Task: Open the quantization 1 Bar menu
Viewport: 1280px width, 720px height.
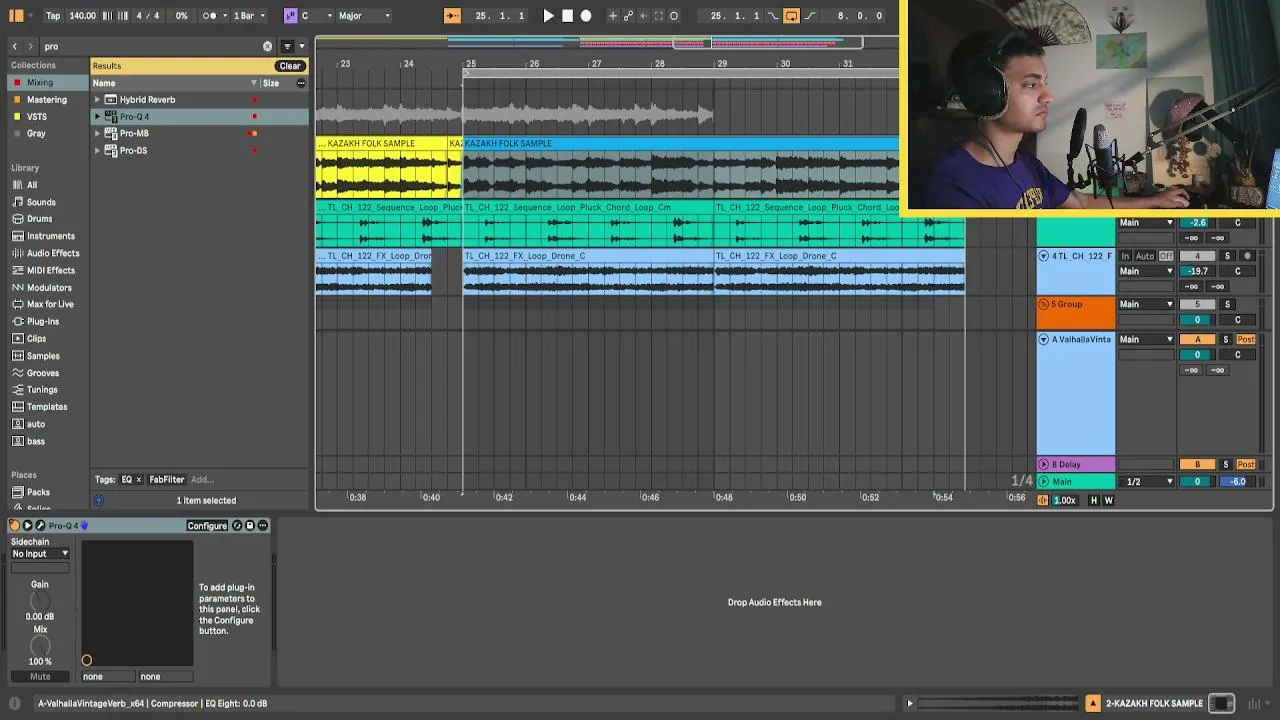Action: click(248, 16)
